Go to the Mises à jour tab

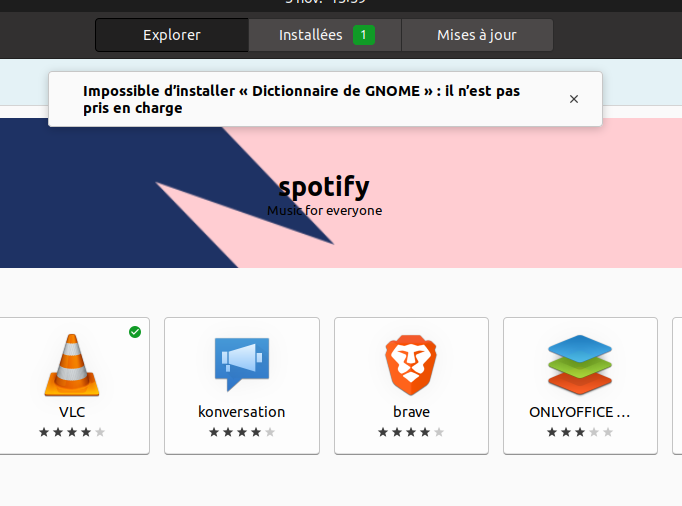point(477,35)
